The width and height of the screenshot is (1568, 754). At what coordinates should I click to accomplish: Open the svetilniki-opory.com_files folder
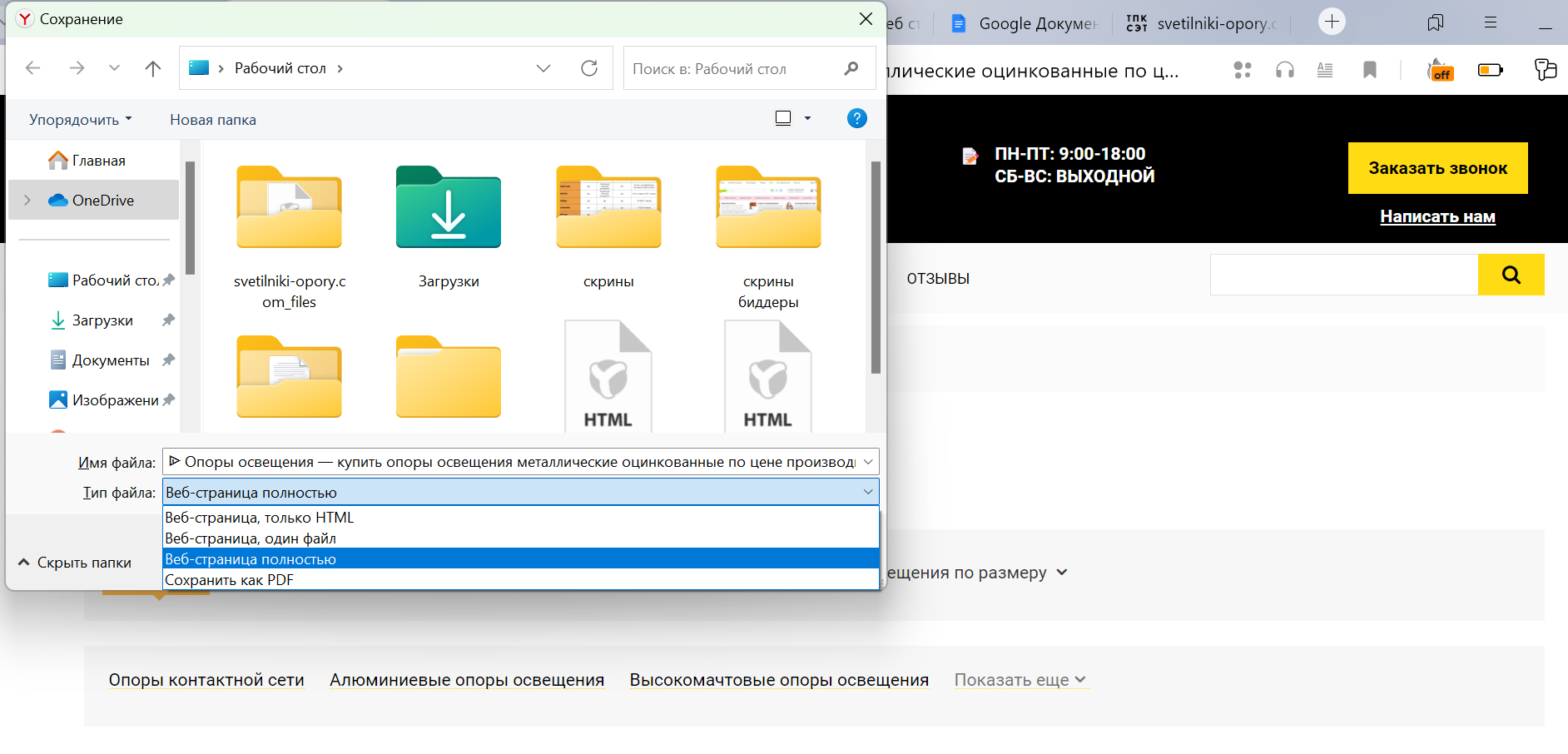click(290, 238)
